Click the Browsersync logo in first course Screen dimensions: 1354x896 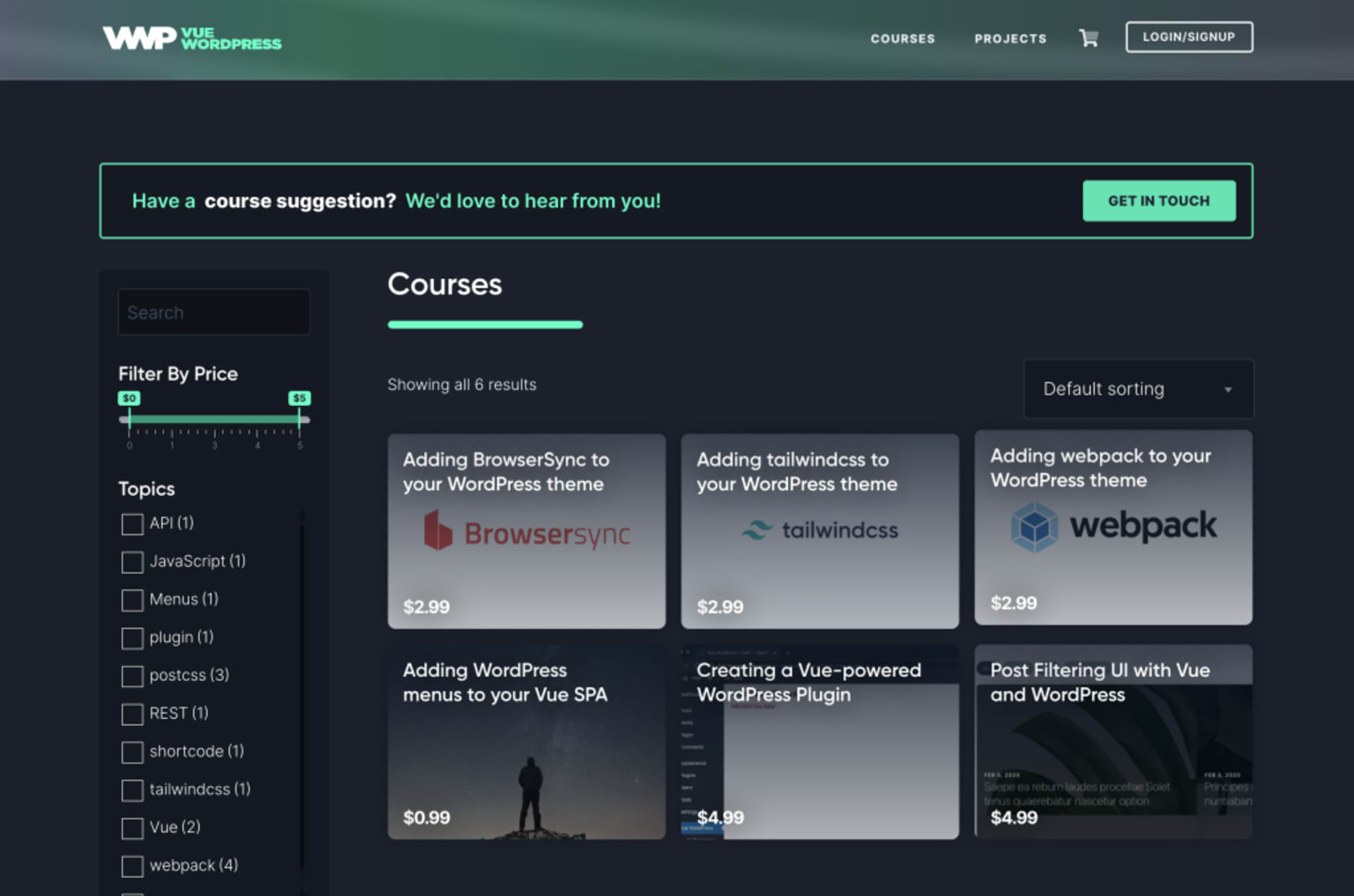527,531
